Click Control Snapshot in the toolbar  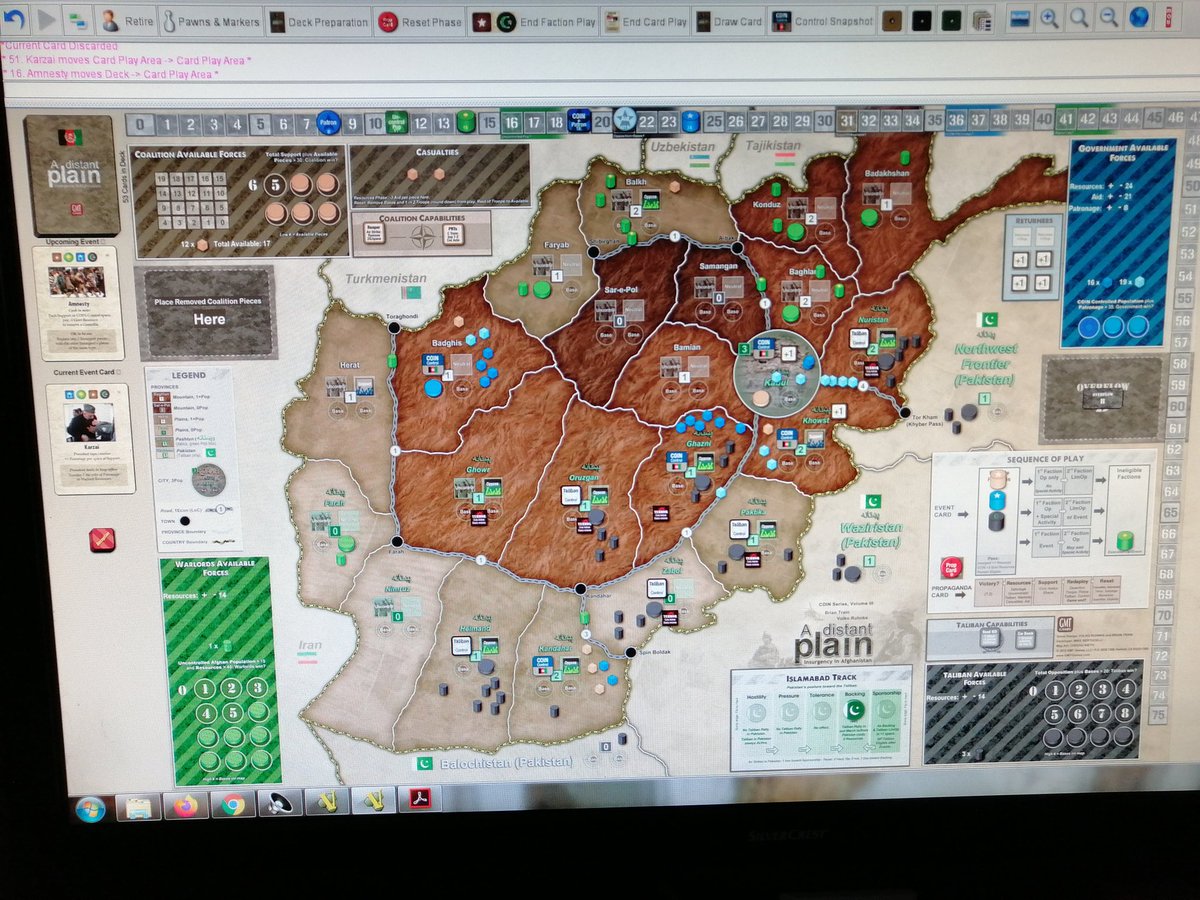pos(822,21)
